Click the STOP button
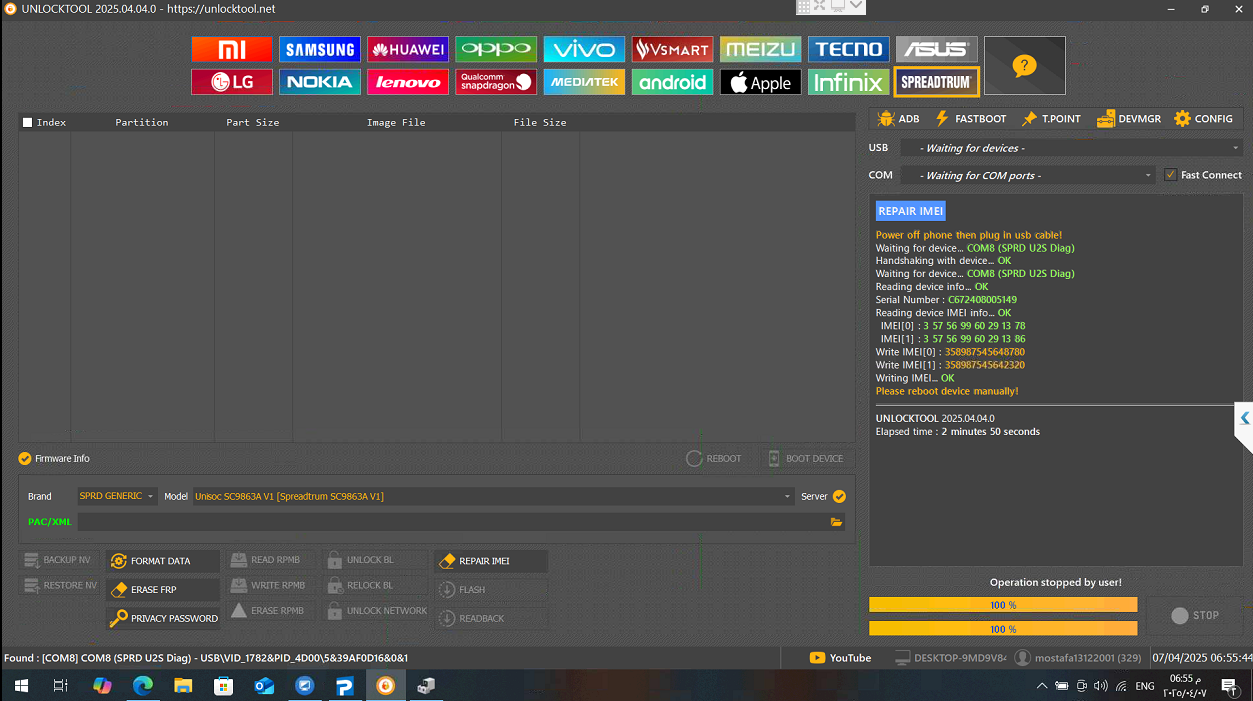The image size is (1253, 701). [1196, 616]
